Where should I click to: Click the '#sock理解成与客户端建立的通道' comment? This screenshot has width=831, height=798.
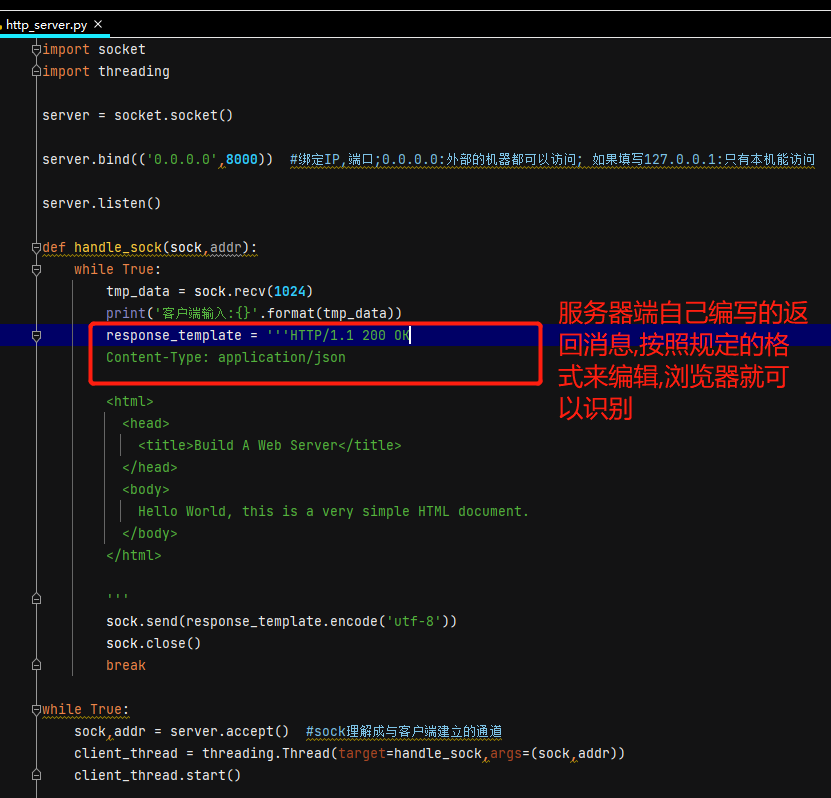click(x=404, y=731)
